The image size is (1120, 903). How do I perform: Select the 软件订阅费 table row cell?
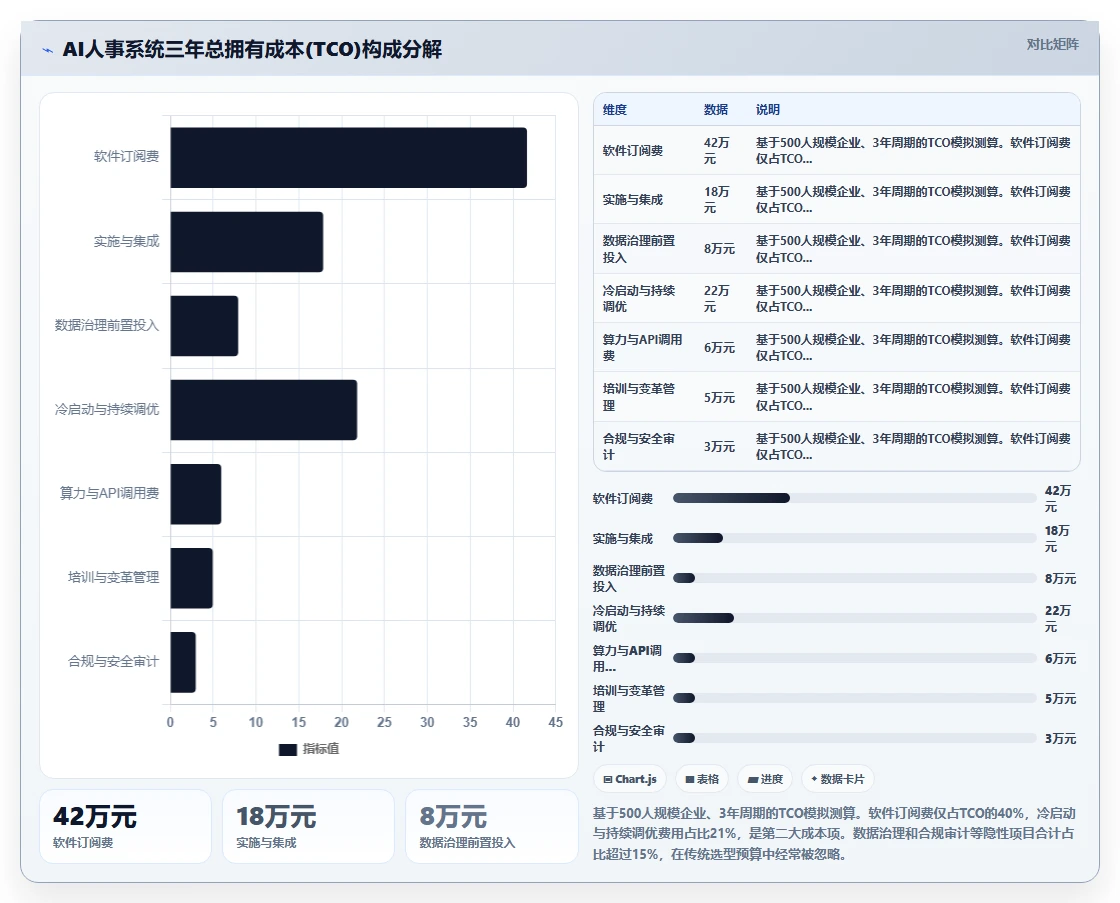click(632, 151)
